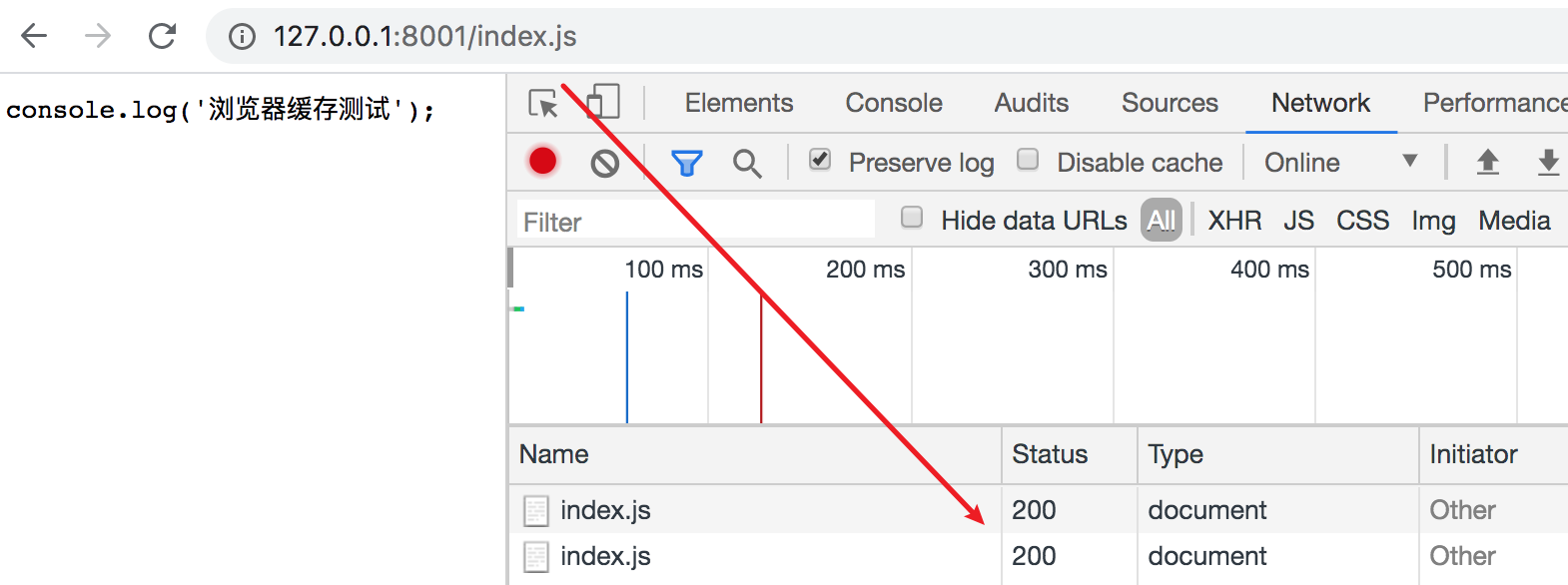Click the browser back arrow

[34, 36]
